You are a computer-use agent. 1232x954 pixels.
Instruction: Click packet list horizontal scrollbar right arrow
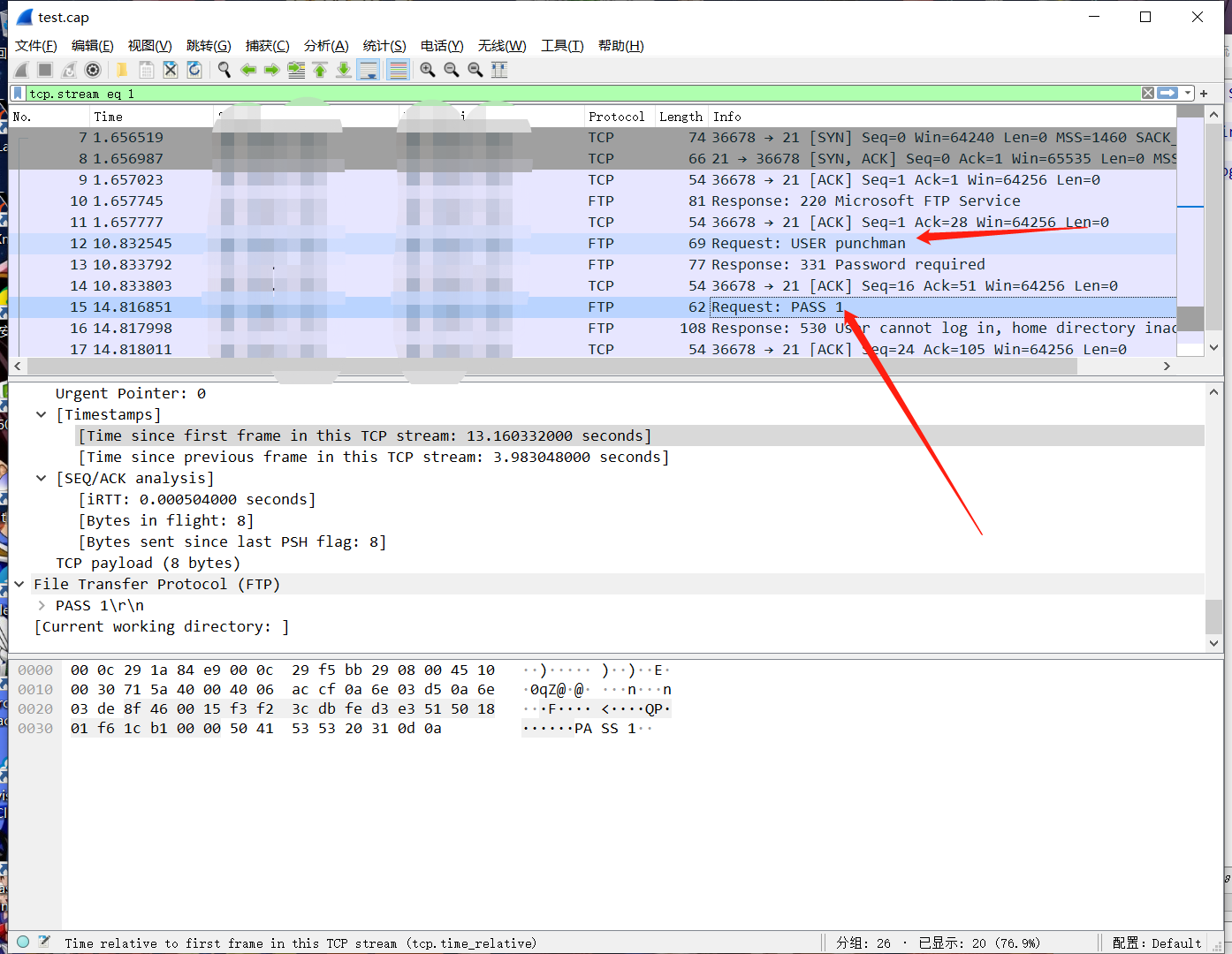coord(1167,366)
